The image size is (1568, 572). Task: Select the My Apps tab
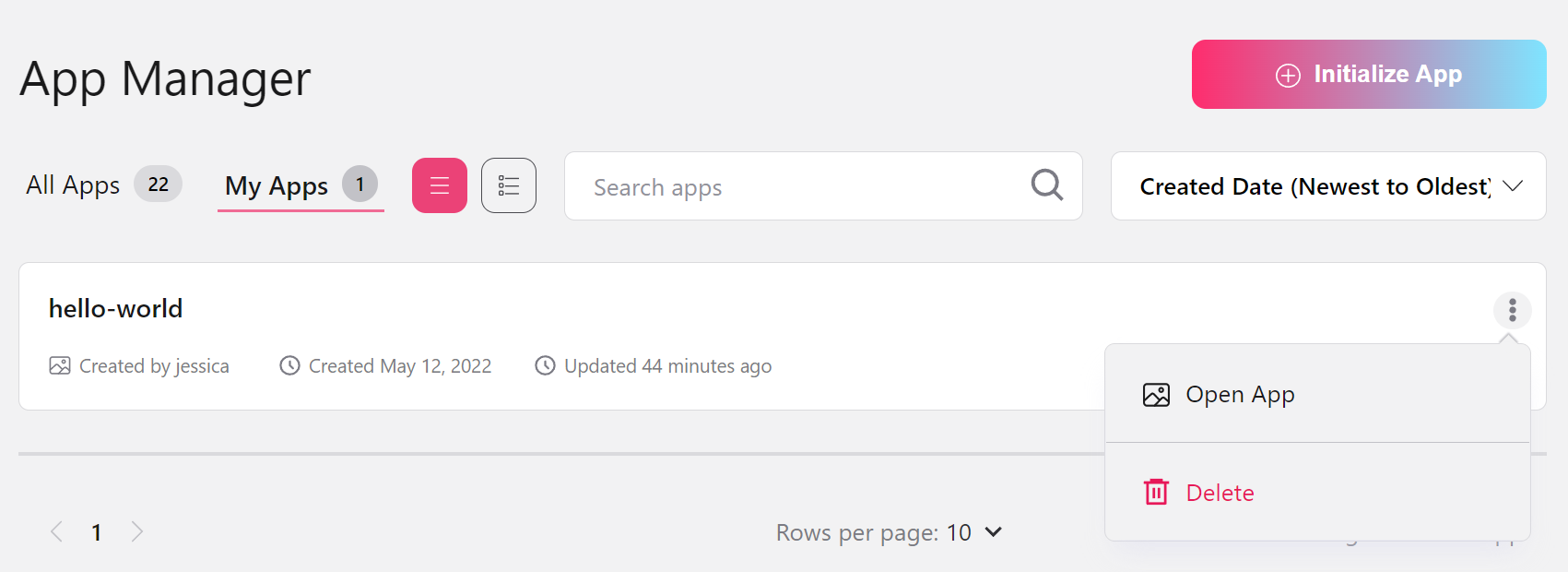click(x=277, y=185)
